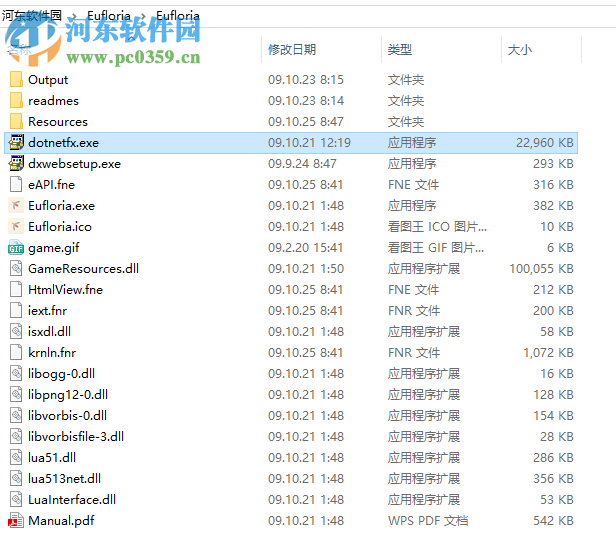The height and width of the screenshot is (533, 616).
Task: Click the dotnetfx.exe installer icon
Action: coord(16,143)
